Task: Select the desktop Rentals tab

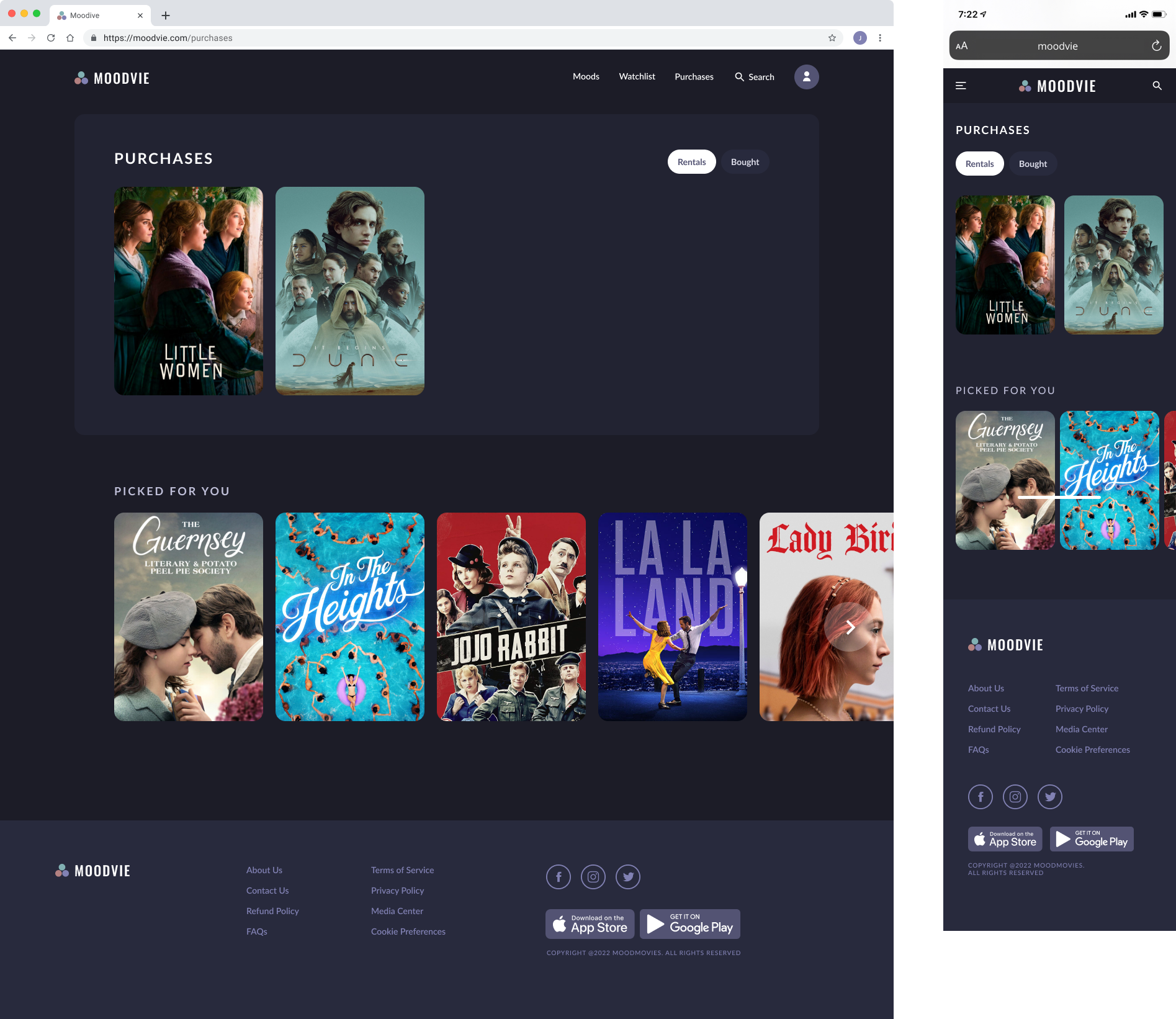Action: pos(692,162)
